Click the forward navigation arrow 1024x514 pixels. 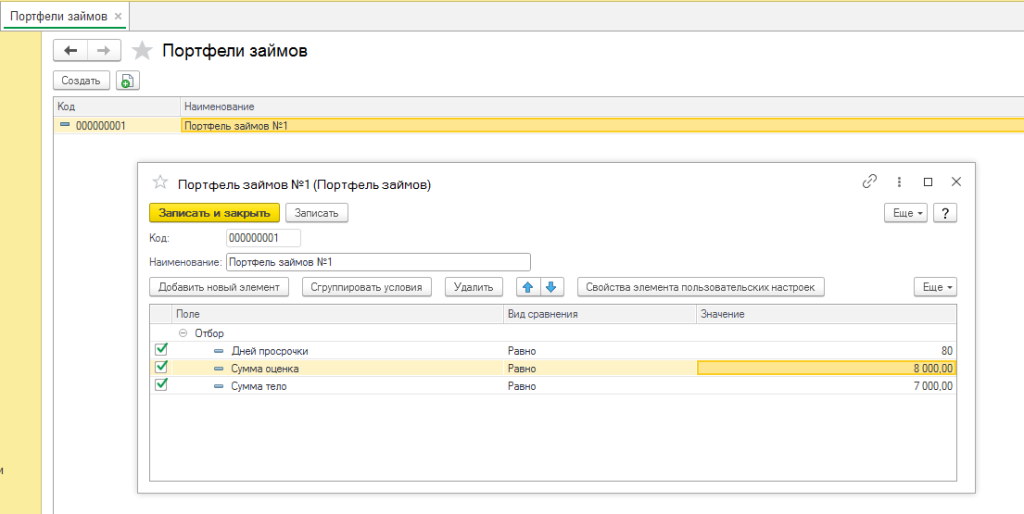(104, 50)
